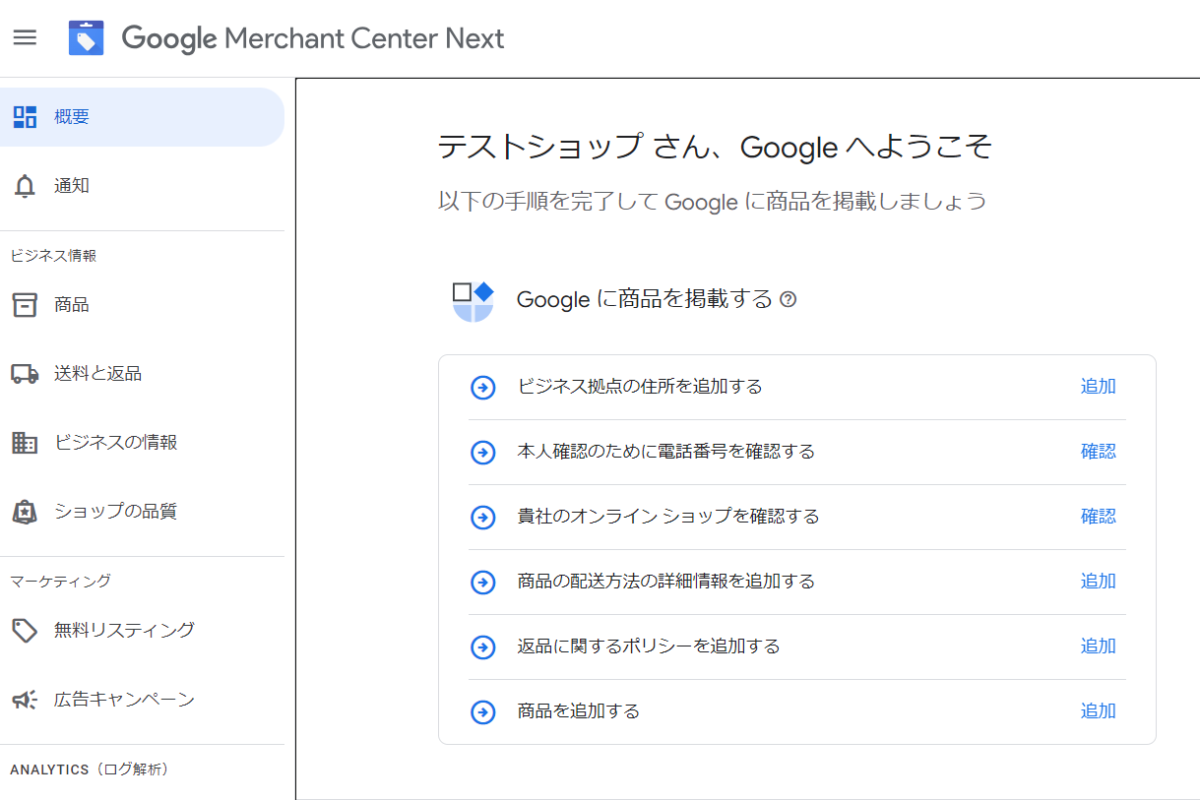Click the 概要 dashboard icon
This screenshot has height=800, width=1200.
point(25,117)
